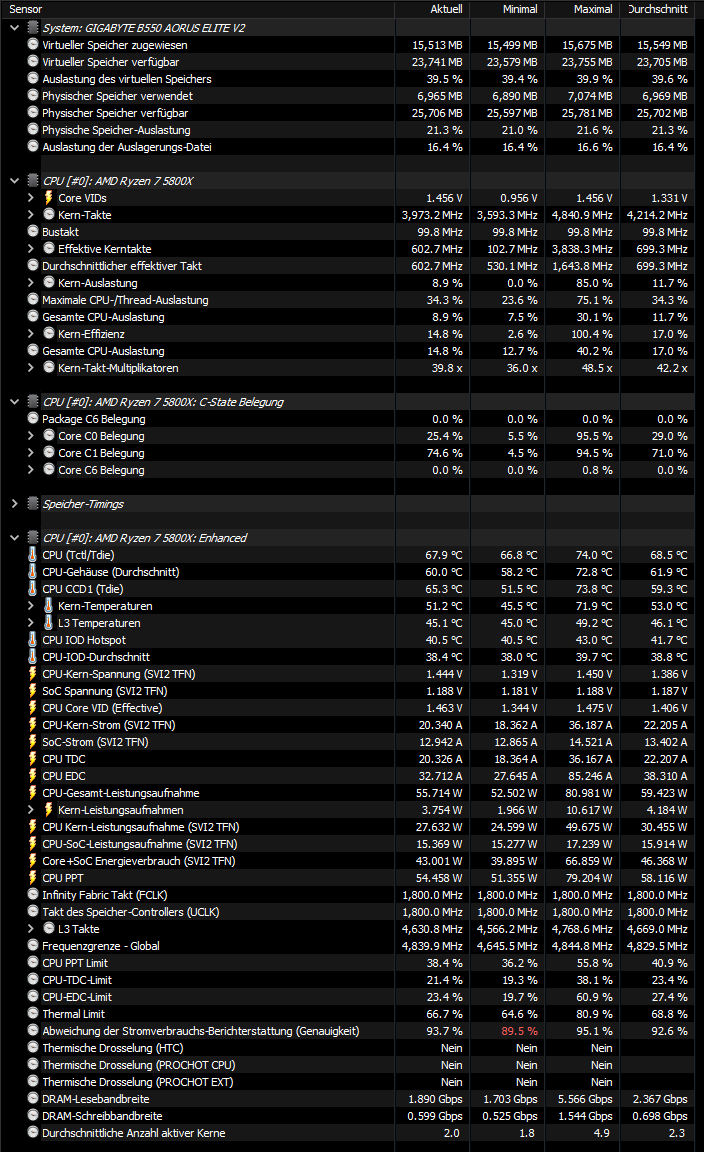Select the Core+SoC Energieverbrauch (SVI2 TFN) row
The height and width of the screenshot is (1152, 704).
(348, 861)
